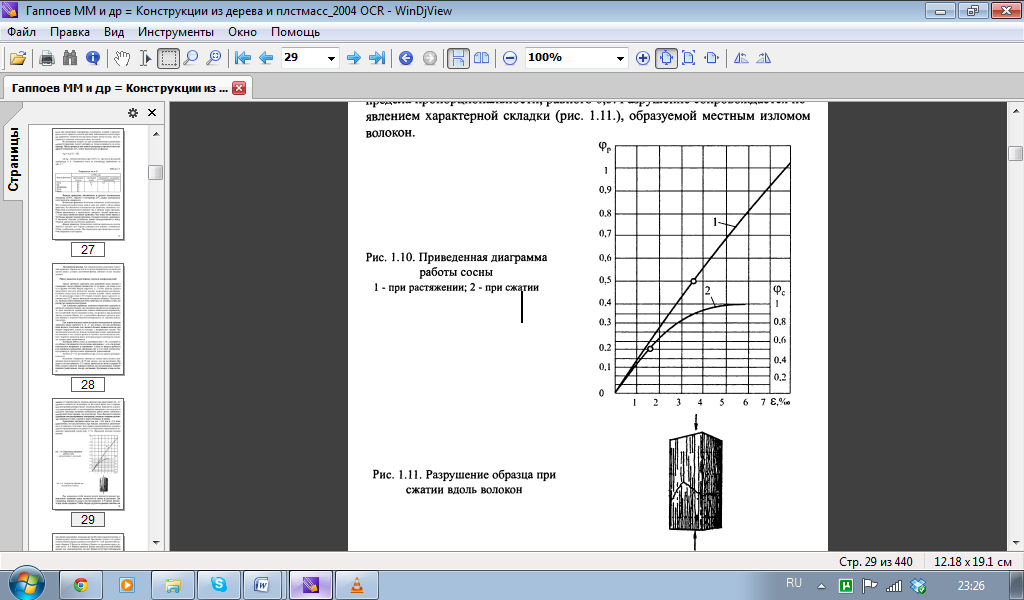
Task: Go to previous page arrow
Action: click(x=266, y=58)
